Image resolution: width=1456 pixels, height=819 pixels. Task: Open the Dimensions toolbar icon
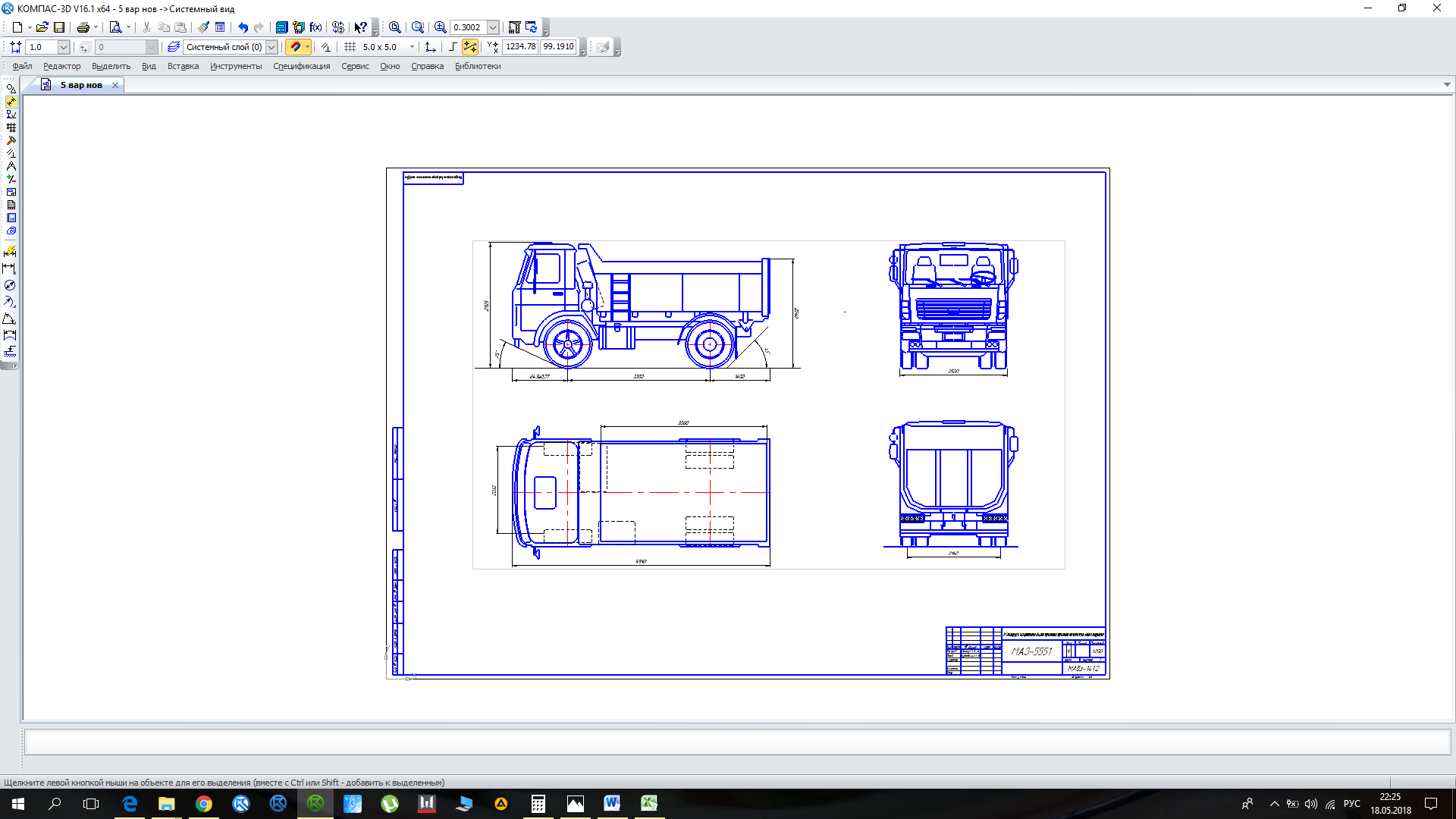(11, 102)
